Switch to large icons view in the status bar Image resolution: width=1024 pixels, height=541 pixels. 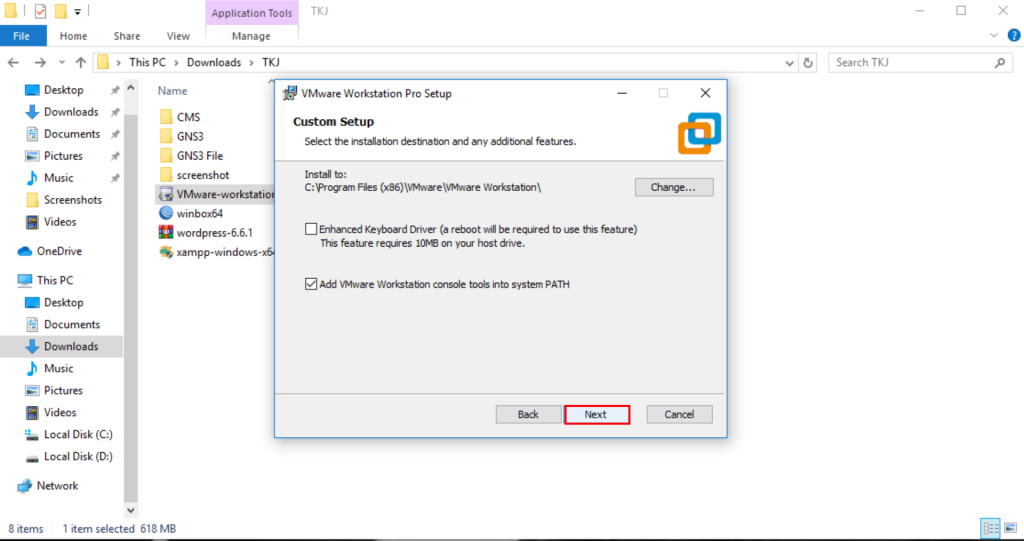(x=1009, y=528)
